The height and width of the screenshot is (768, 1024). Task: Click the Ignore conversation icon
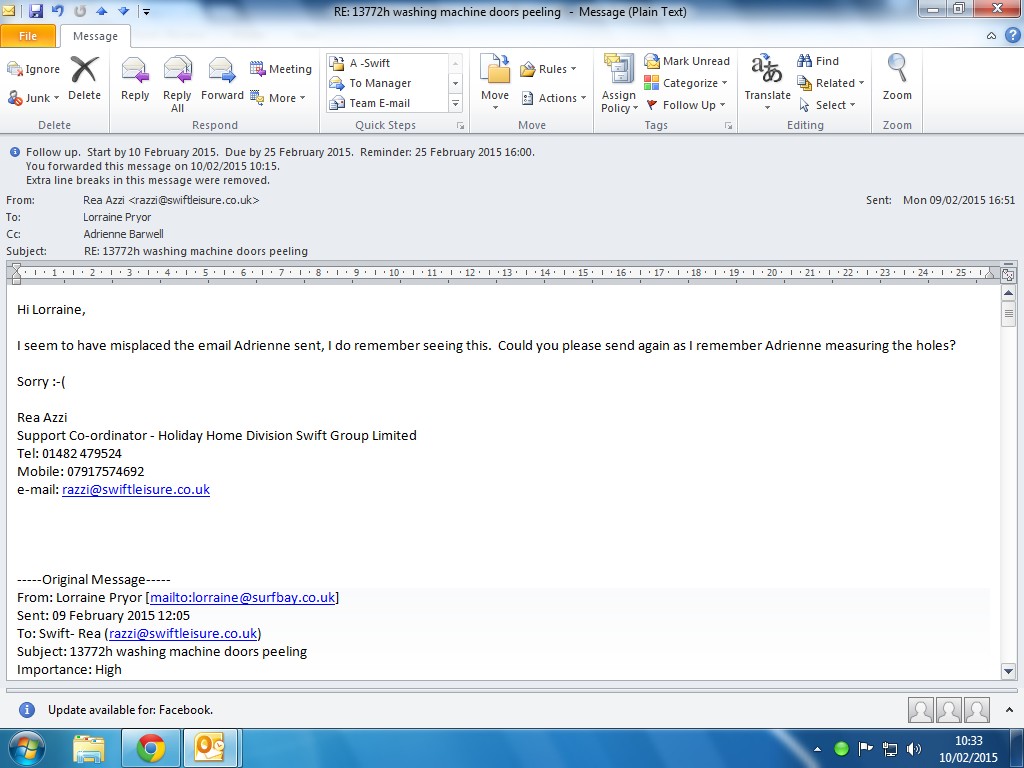click(x=14, y=69)
